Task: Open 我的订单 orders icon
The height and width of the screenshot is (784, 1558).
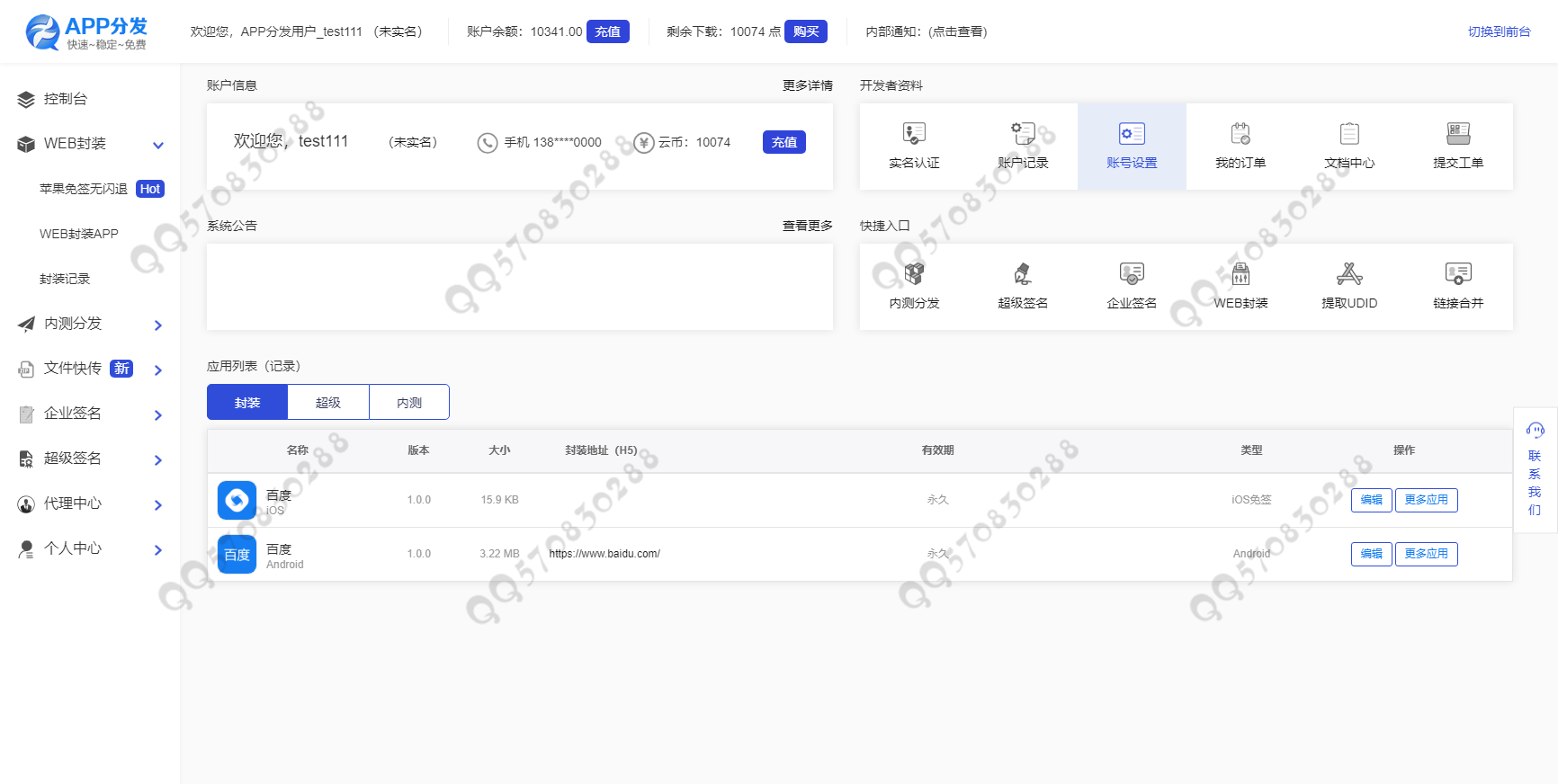Action: [1240, 135]
